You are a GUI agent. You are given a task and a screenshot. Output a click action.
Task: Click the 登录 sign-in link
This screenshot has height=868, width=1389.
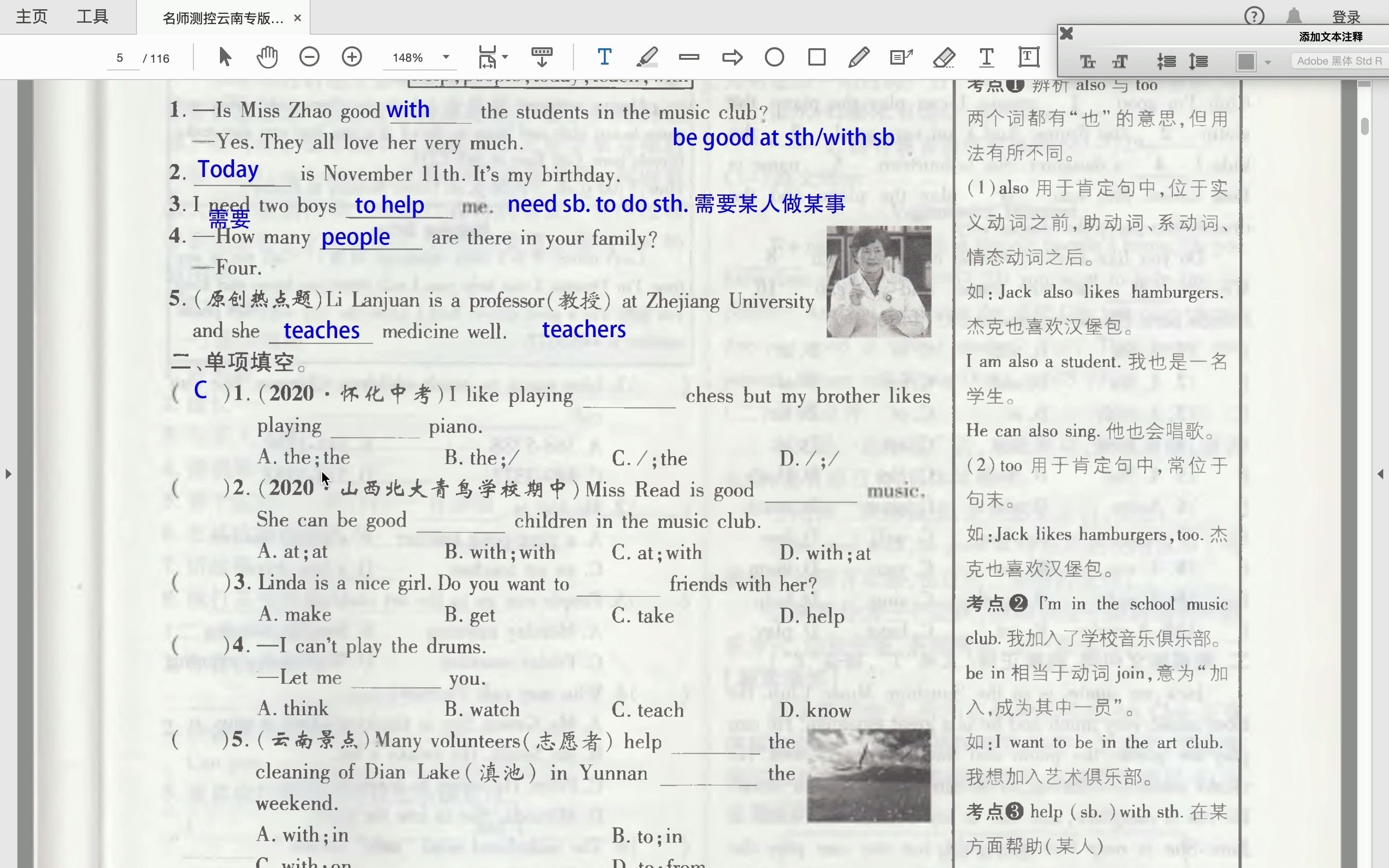pyautogui.click(x=1346, y=17)
